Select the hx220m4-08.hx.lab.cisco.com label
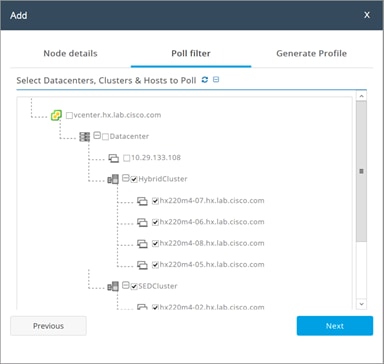Image resolution: width=384 pixels, height=364 pixels. pyautogui.click(x=212, y=243)
